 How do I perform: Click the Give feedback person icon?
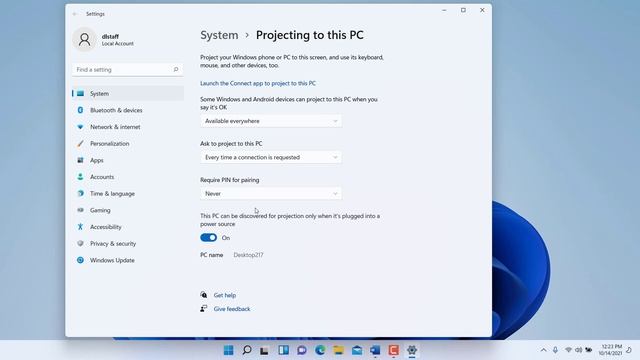(204, 309)
